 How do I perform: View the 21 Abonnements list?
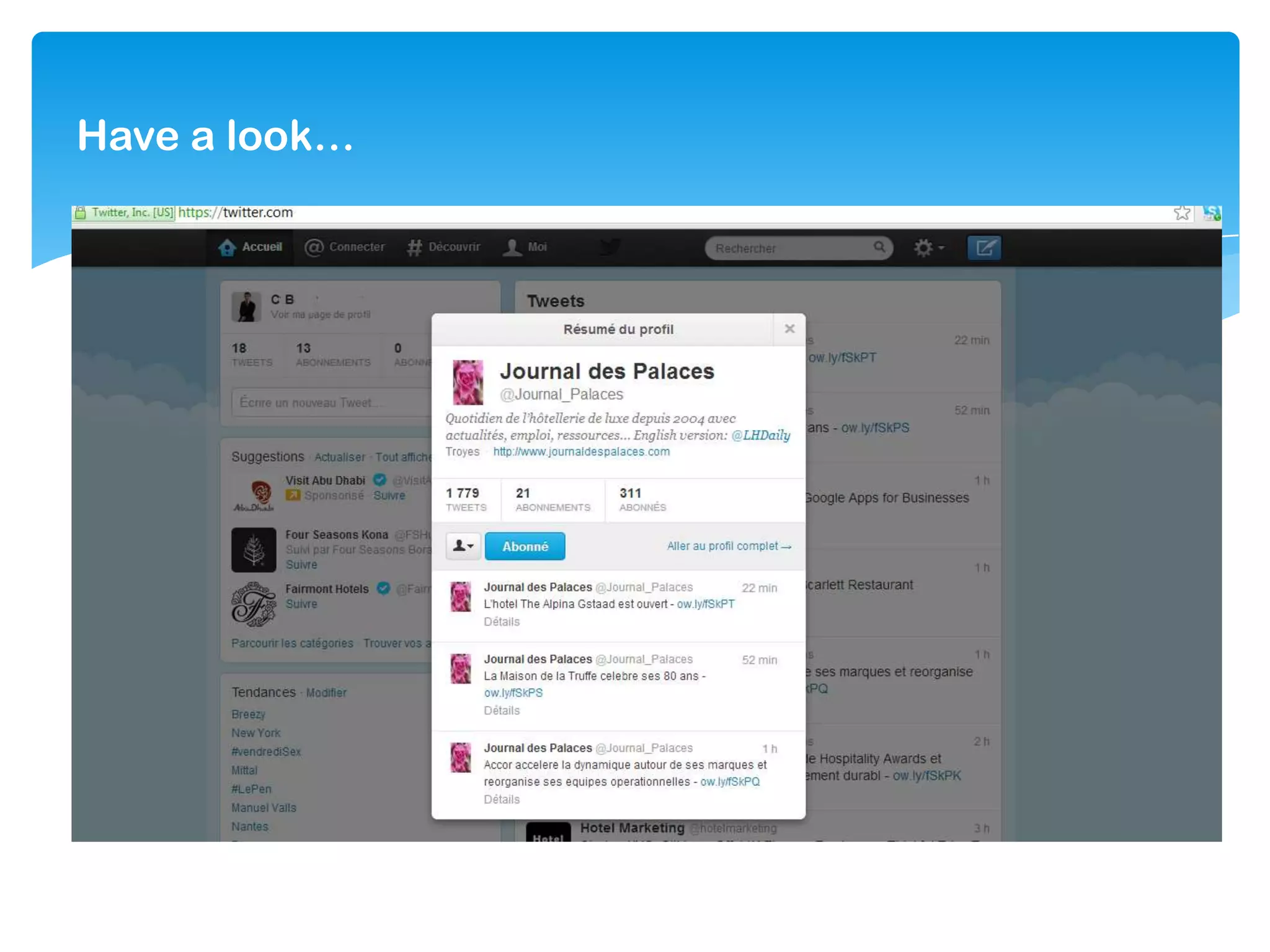553,500
